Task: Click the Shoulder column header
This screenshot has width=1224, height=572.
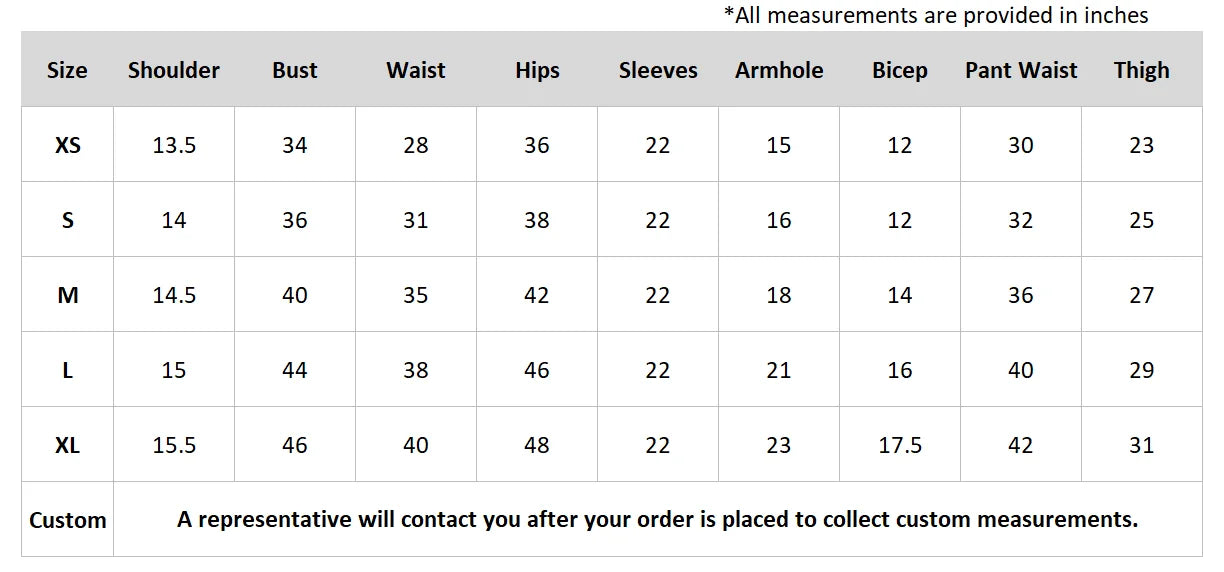Action: [174, 70]
